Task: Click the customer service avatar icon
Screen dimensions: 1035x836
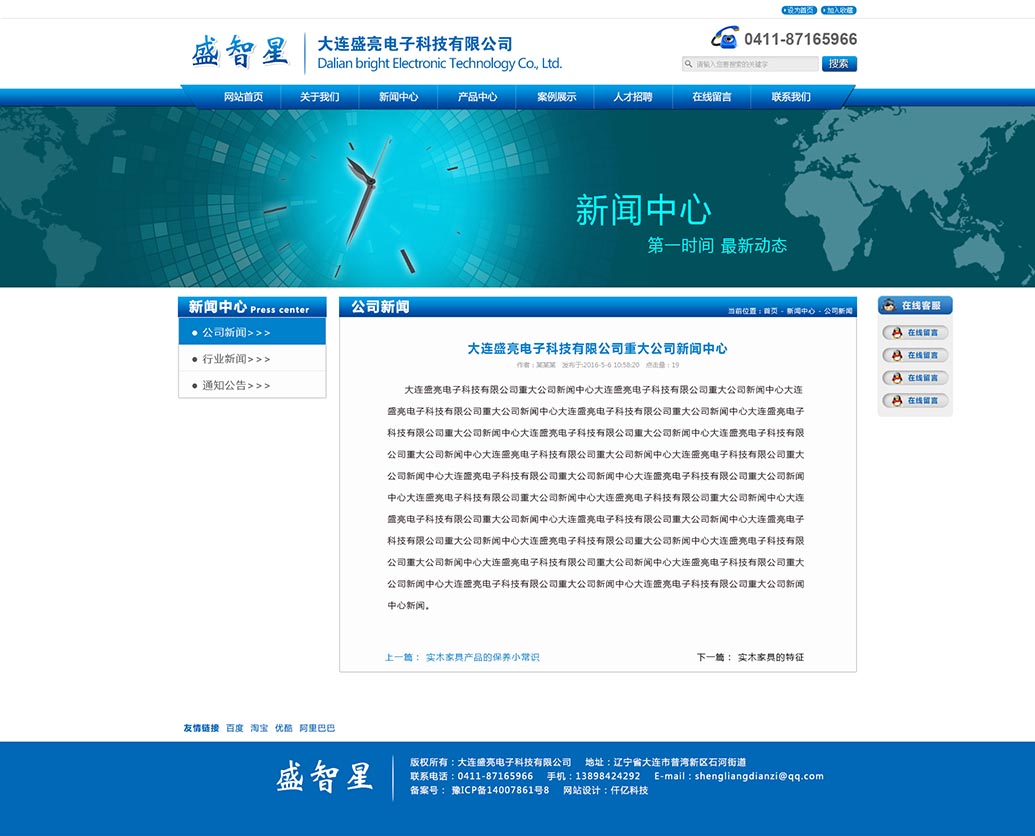Action: [x=889, y=306]
